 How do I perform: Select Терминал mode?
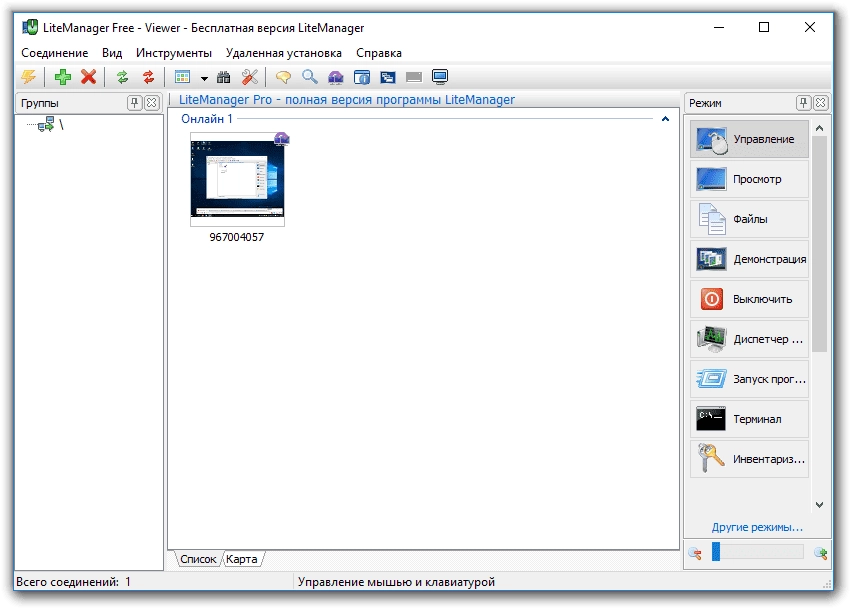[x=749, y=419]
